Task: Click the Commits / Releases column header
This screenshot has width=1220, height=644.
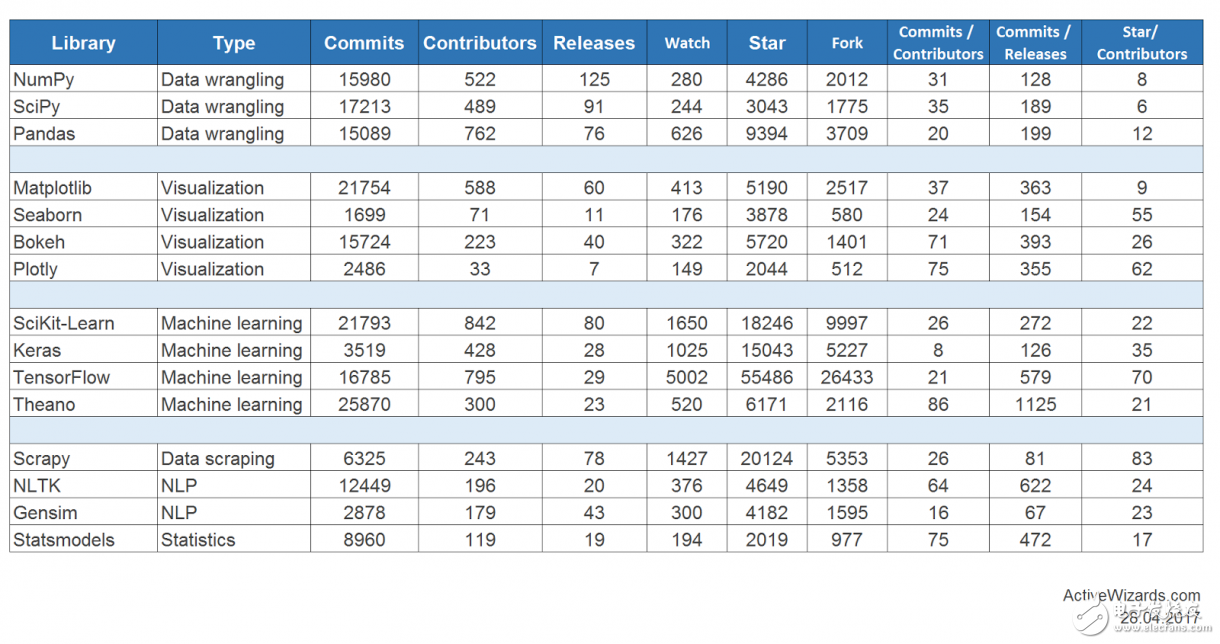Action: (x=1035, y=43)
